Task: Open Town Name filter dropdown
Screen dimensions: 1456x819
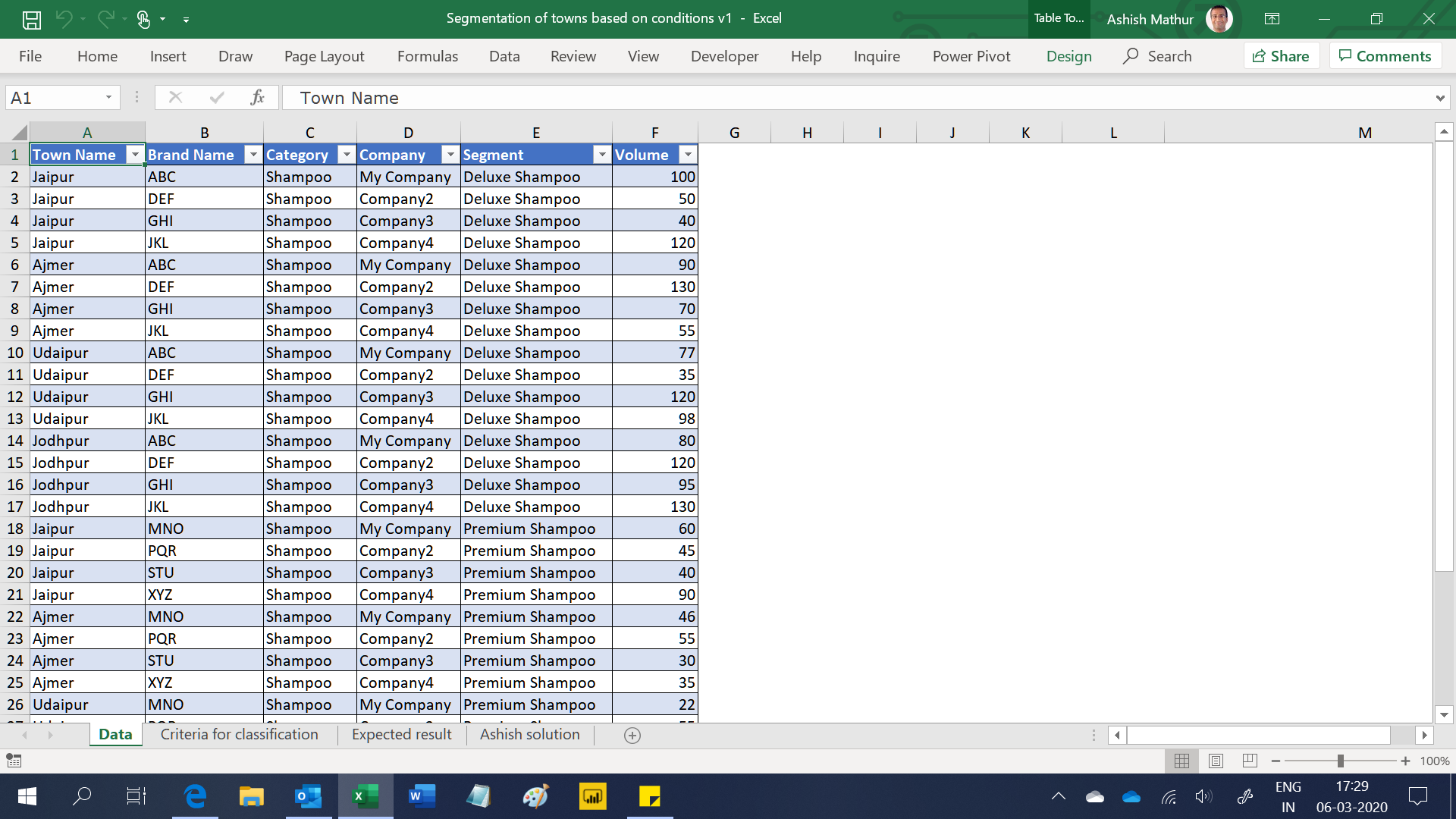Action: click(x=135, y=155)
